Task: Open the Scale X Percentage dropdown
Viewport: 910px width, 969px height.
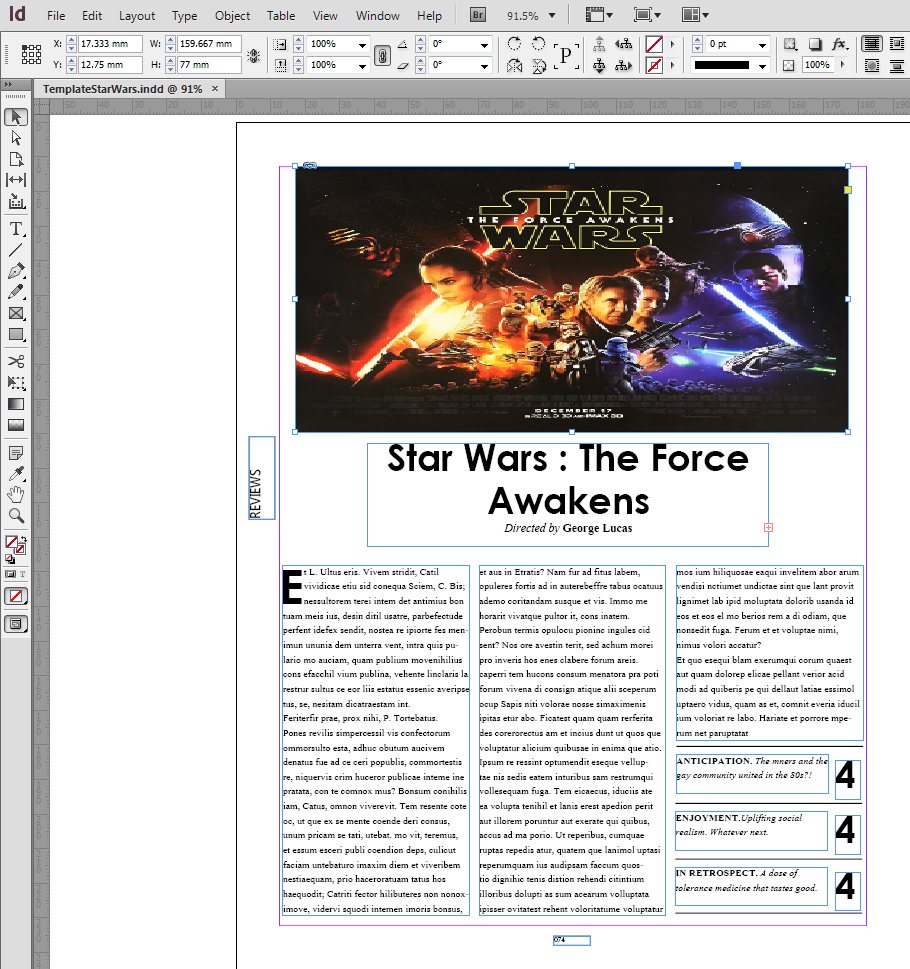Action: pyautogui.click(x=362, y=44)
